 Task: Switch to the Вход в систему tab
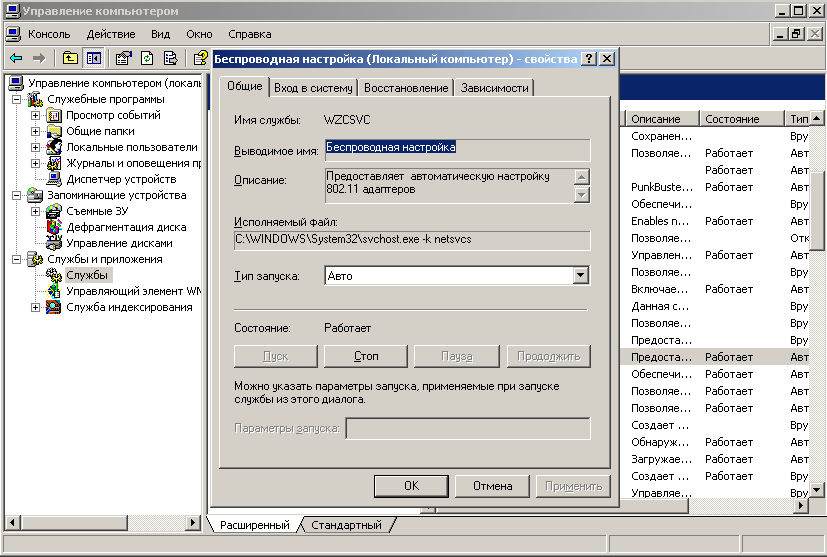click(313, 88)
